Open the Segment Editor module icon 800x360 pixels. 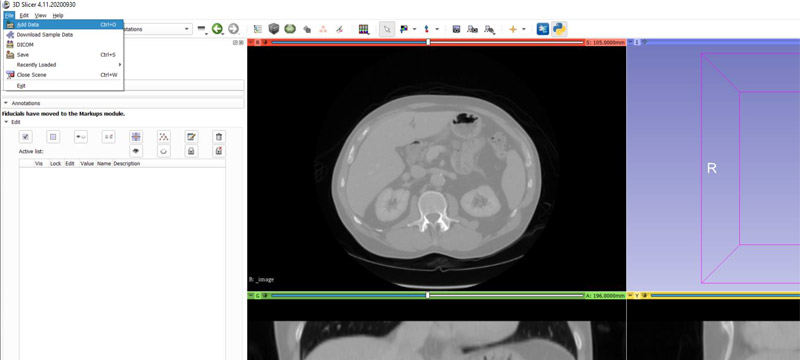(x=339, y=29)
